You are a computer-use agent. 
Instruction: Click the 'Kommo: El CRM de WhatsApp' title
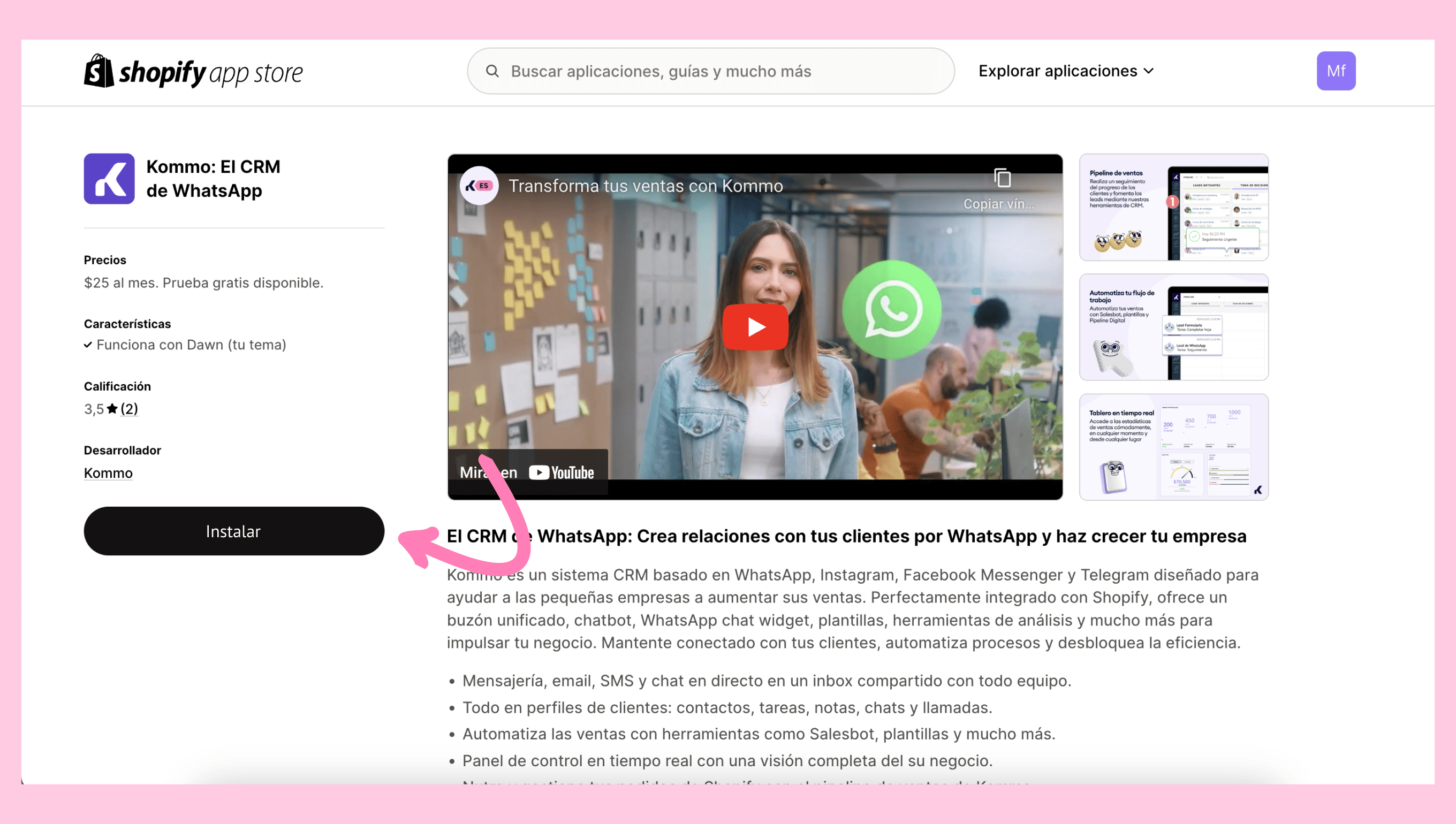214,178
